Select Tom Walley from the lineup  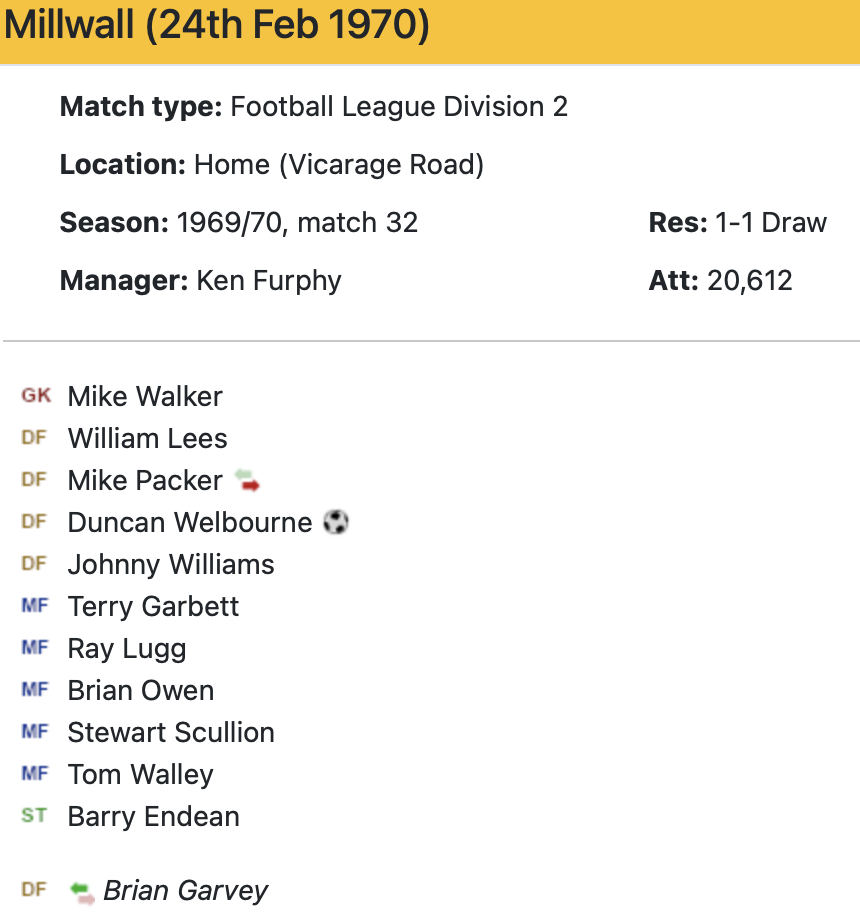click(x=140, y=774)
